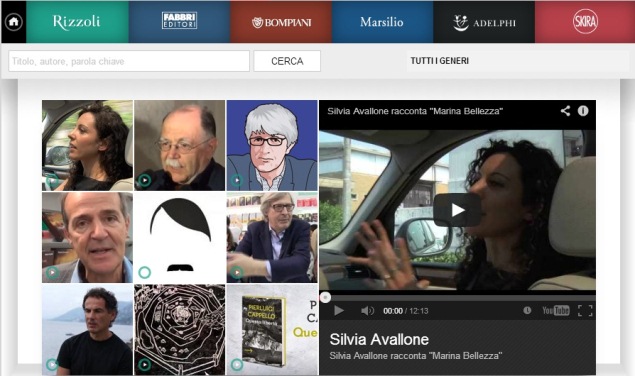Select the thumbnail of the balding man's close-up face

point(87,237)
